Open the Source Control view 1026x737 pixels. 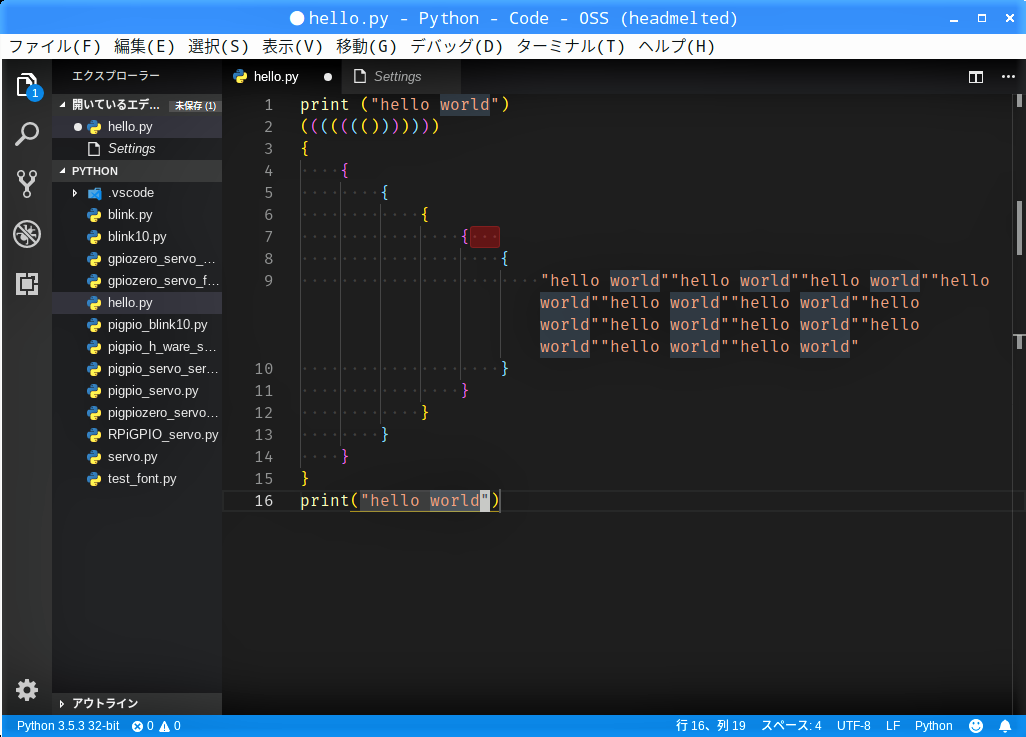point(27,184)
